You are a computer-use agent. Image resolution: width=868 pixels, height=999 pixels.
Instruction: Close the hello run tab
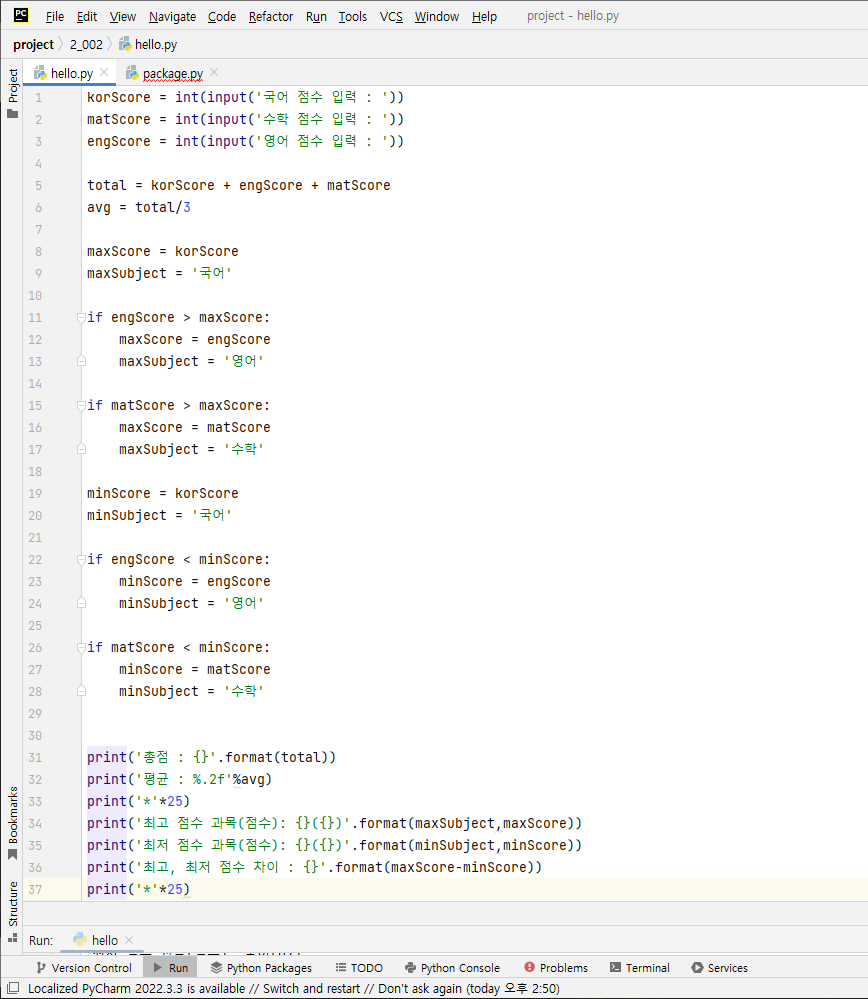click(x=129, y=940)
